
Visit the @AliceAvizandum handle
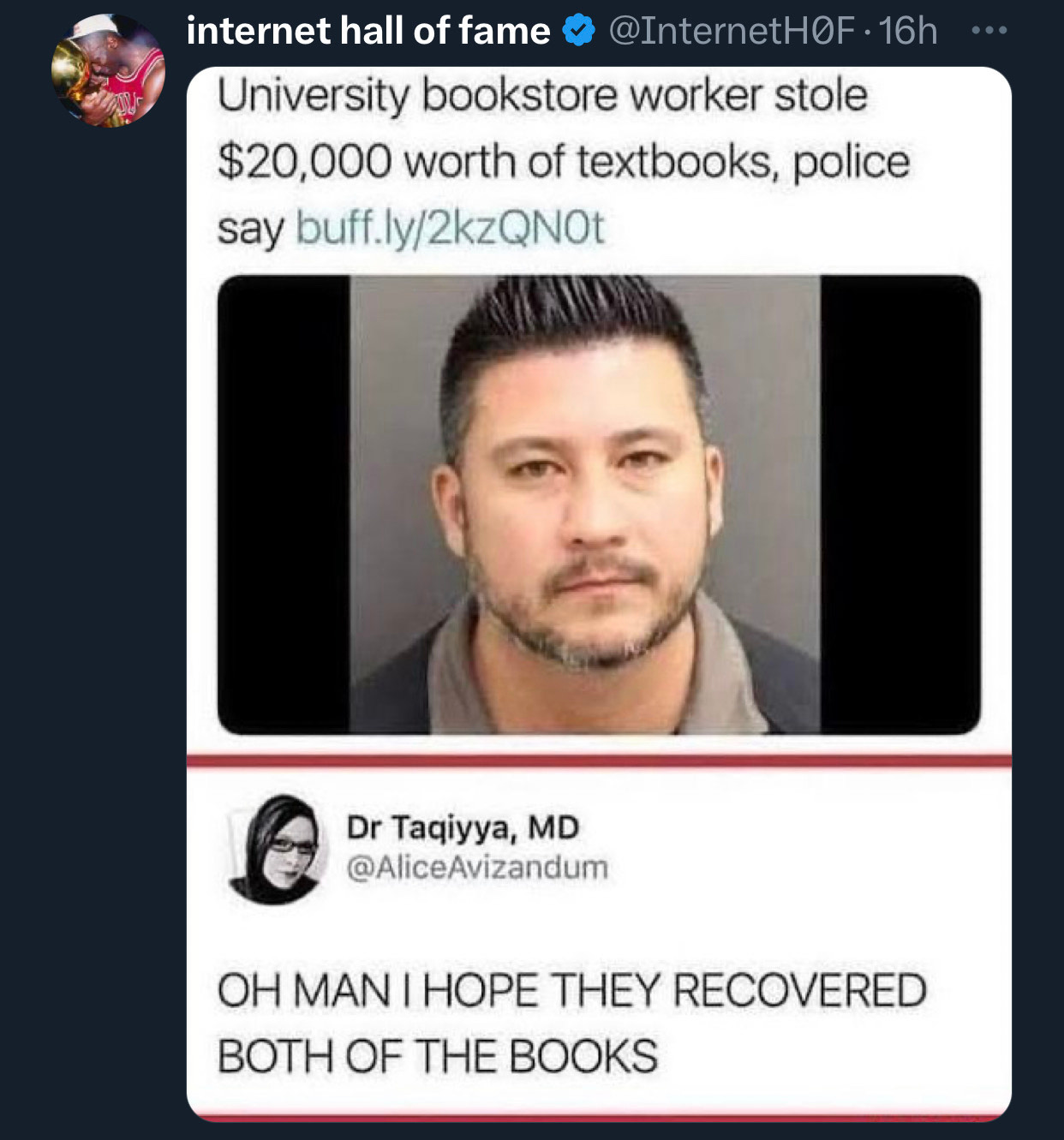[x=477, y=867]
